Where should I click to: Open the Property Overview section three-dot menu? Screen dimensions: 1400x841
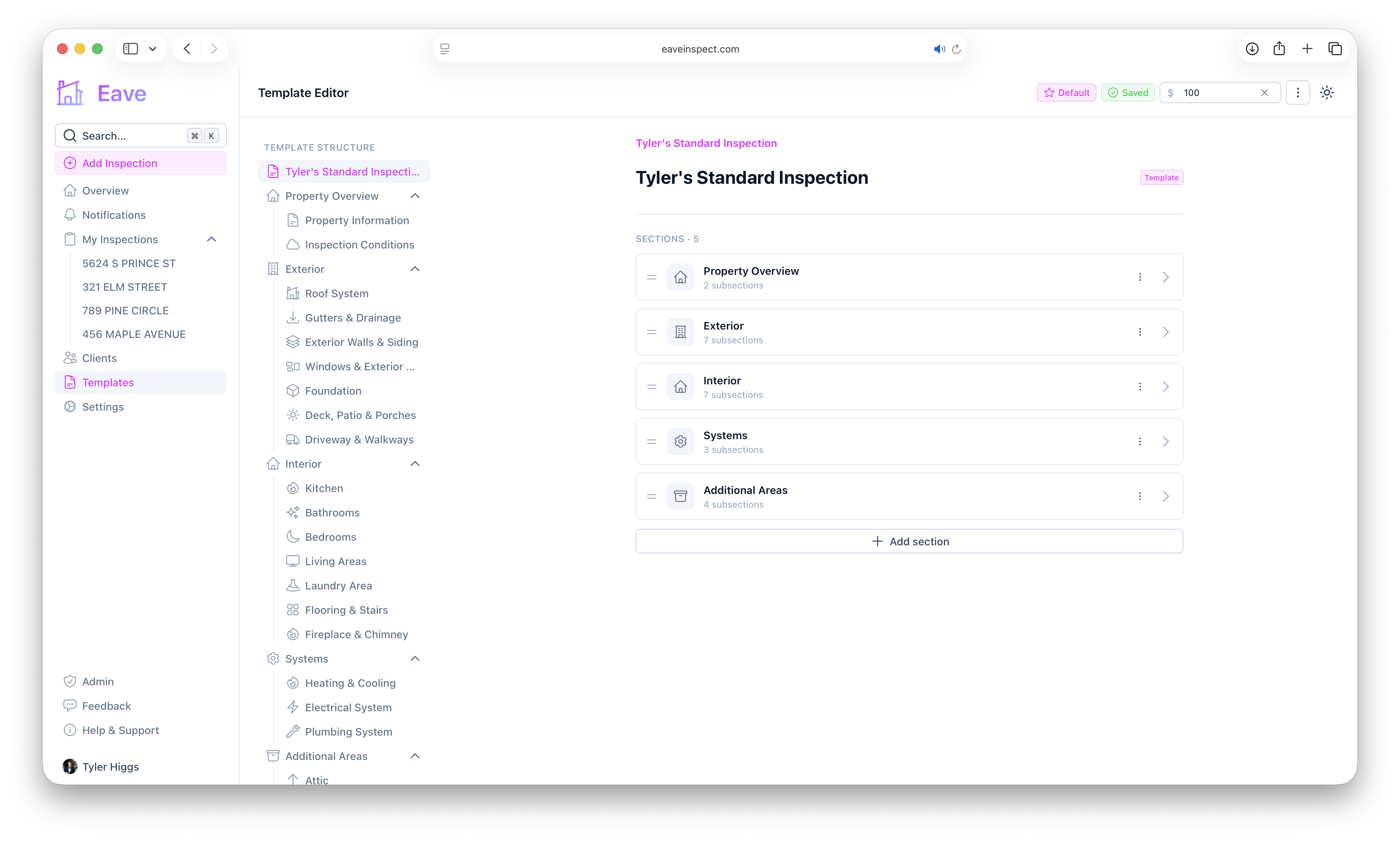[x=1139, y=277]
